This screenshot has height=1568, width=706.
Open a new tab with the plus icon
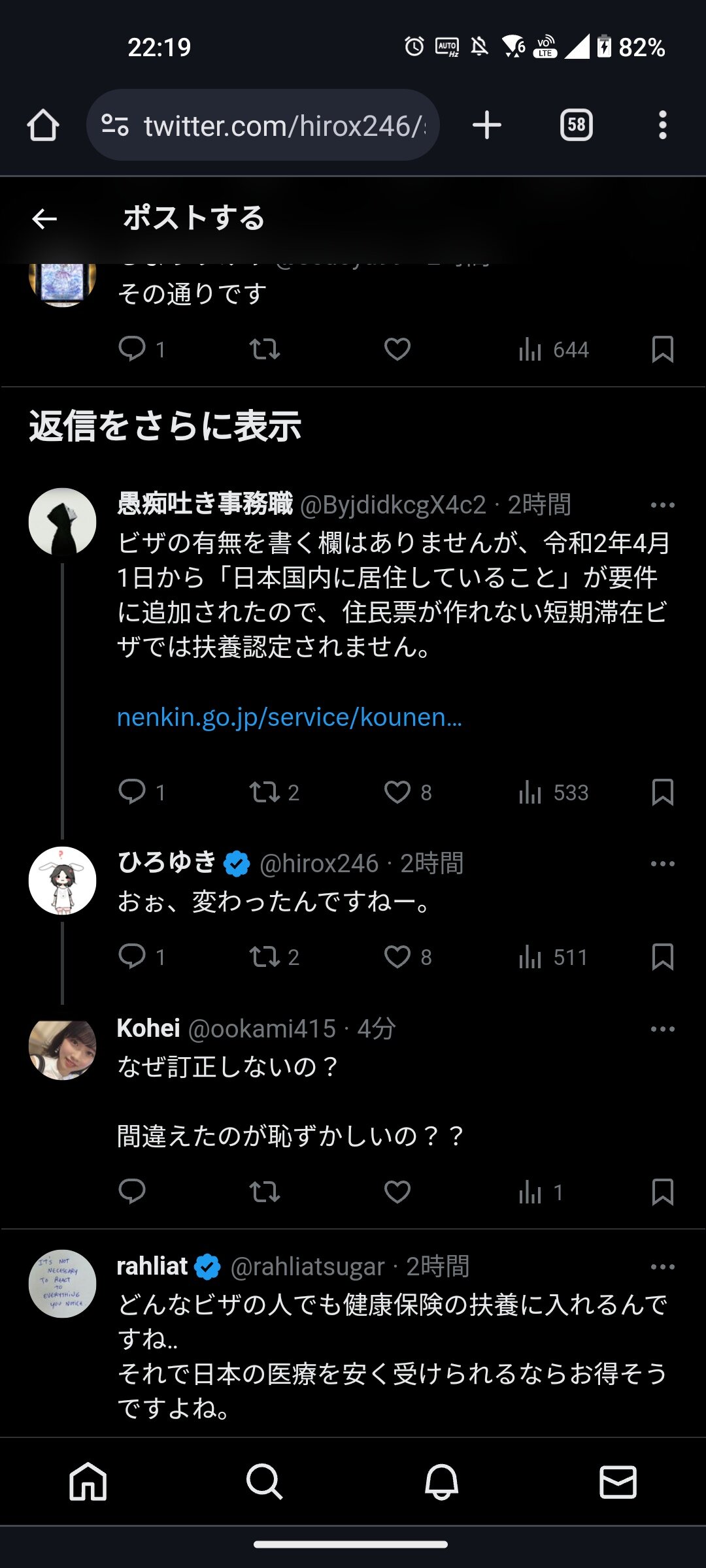487,125
